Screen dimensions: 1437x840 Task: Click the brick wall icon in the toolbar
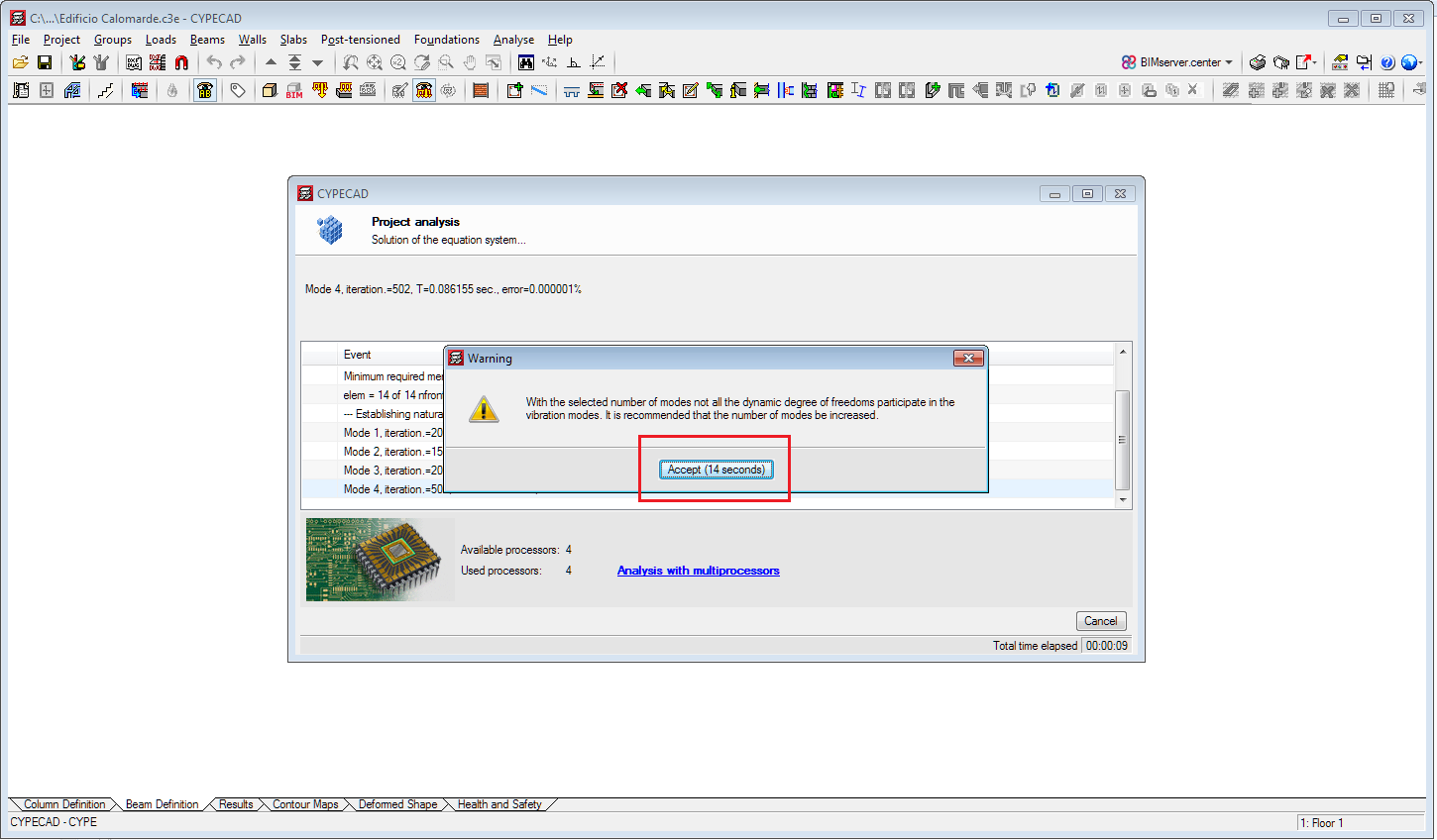(x=481, y=90)
